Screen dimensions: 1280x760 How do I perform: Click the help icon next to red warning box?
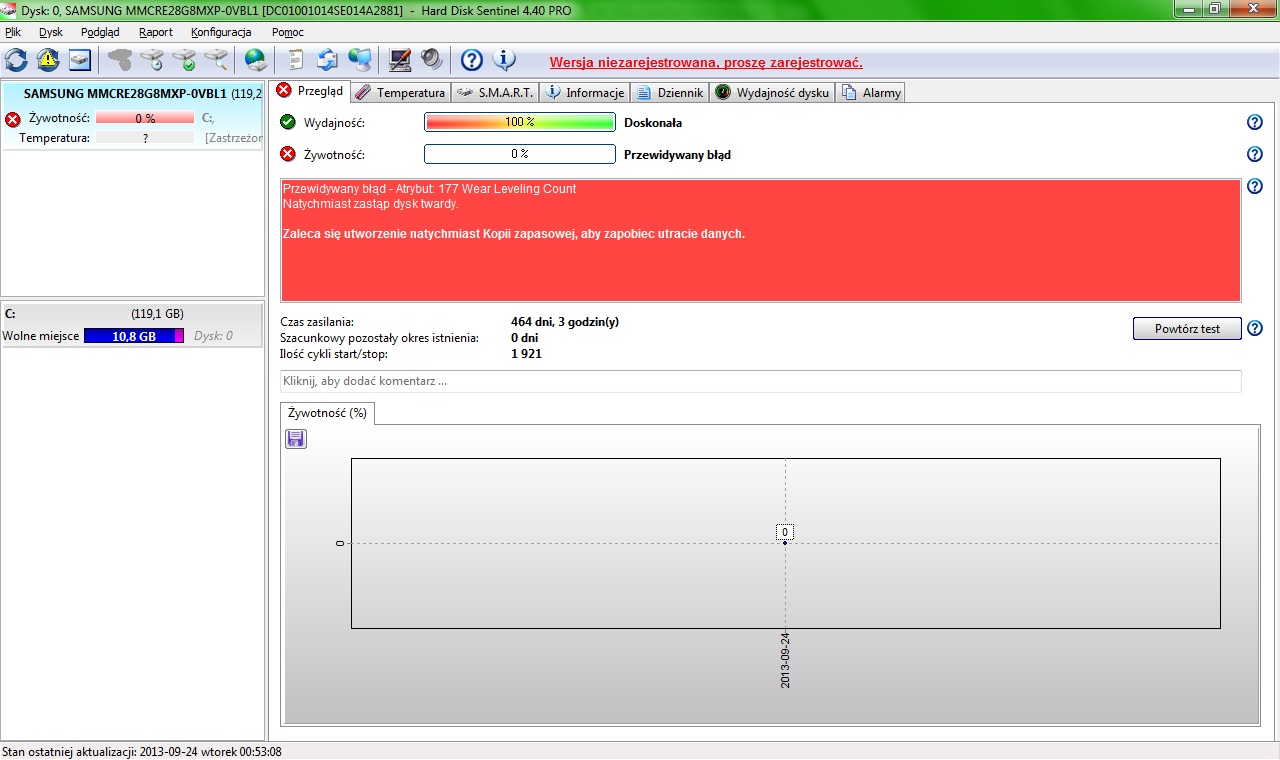tap(1255, 186)
